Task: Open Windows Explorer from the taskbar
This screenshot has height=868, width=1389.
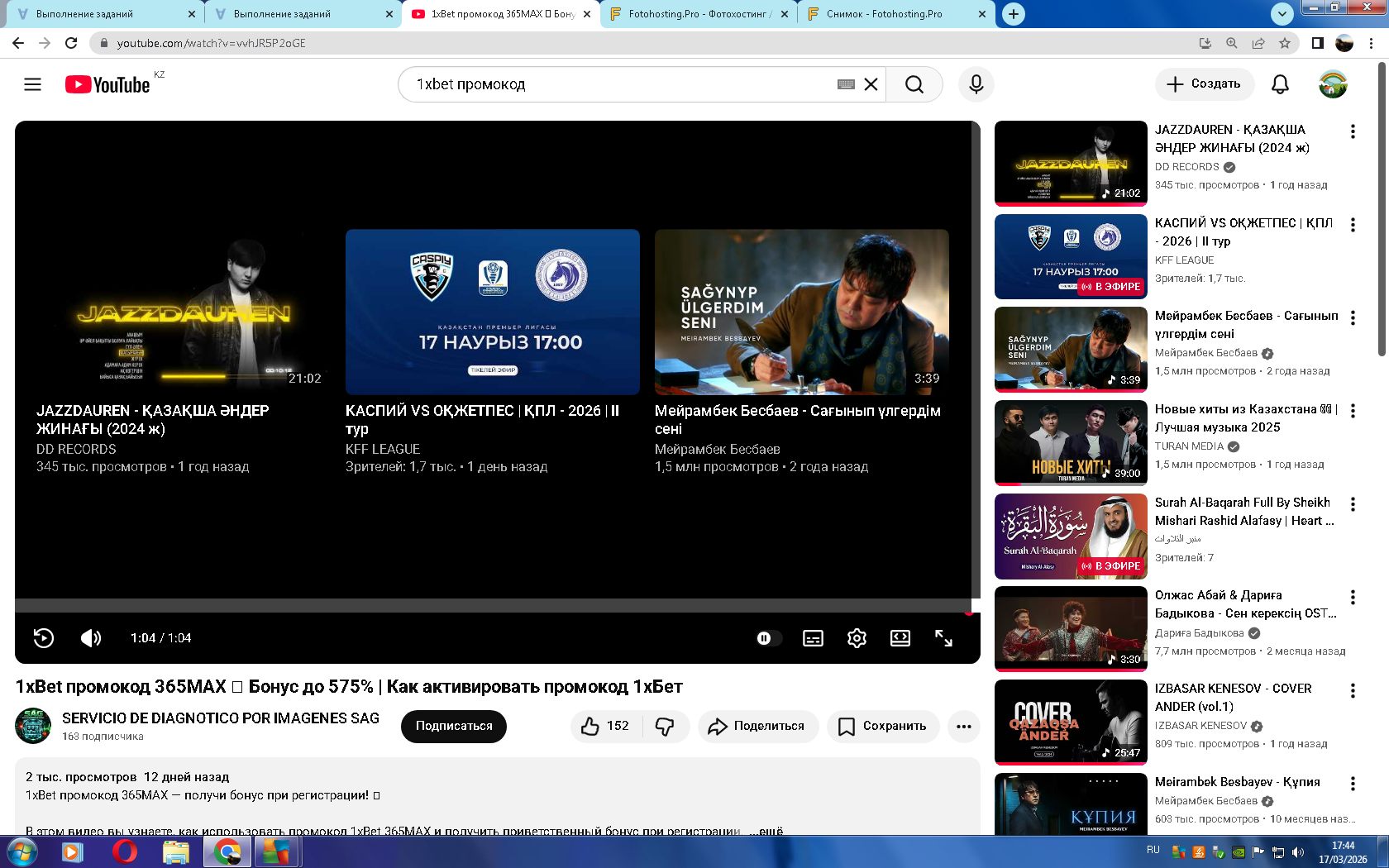Action: (176, 851)
